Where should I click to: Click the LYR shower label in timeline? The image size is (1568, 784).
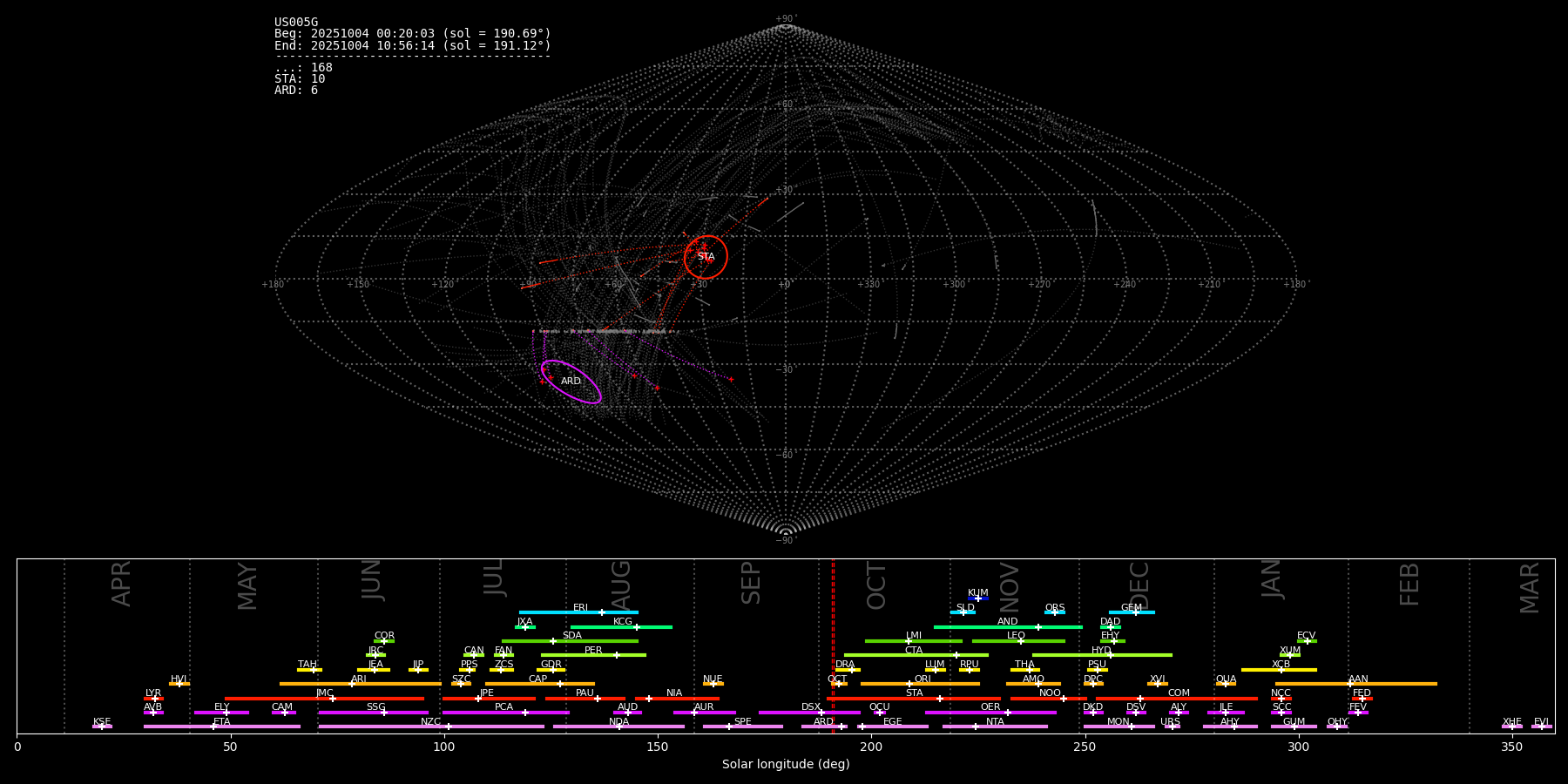click(x=153, y=693)
